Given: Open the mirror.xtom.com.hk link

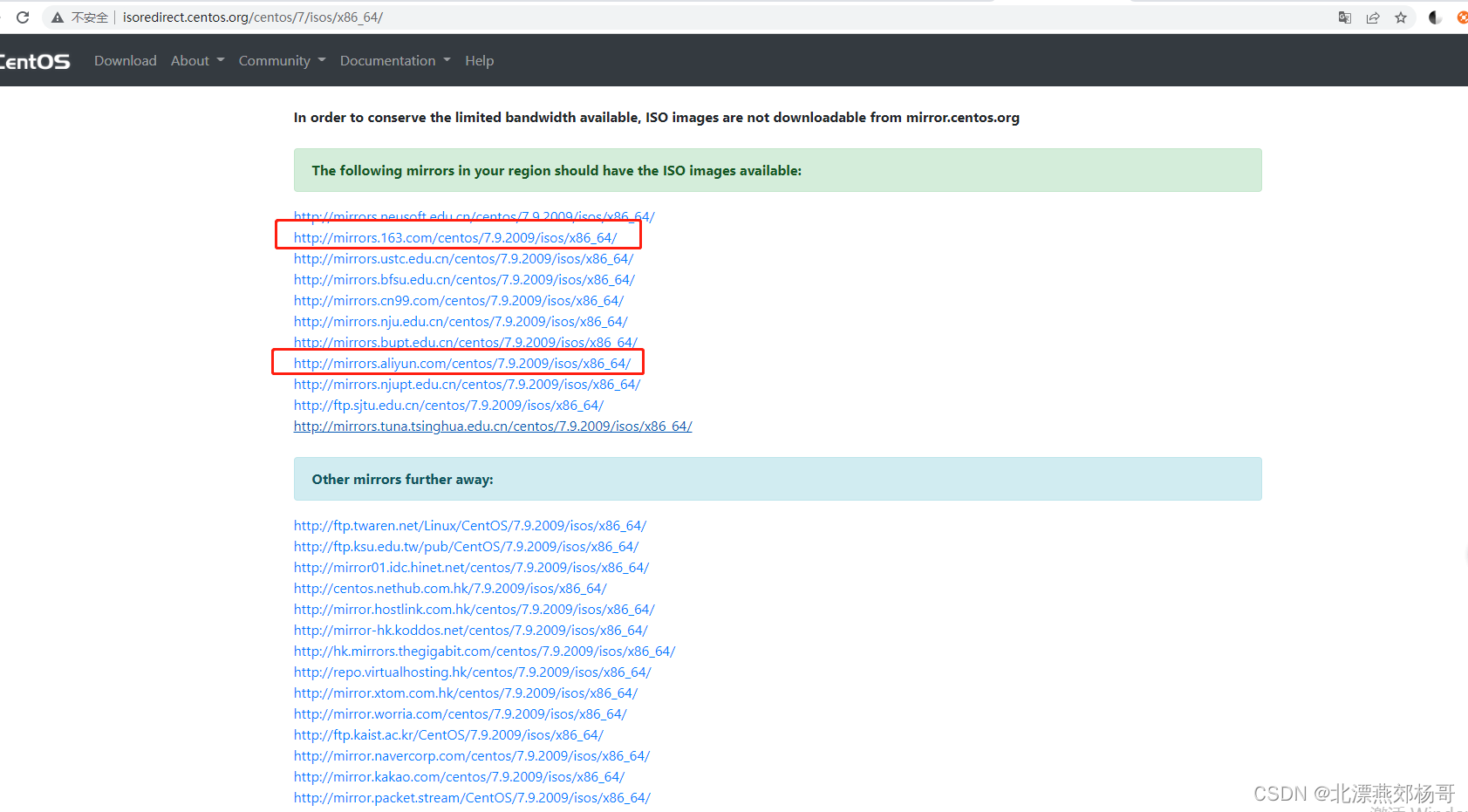Looking at the screenshot, I should coord(466,693).
